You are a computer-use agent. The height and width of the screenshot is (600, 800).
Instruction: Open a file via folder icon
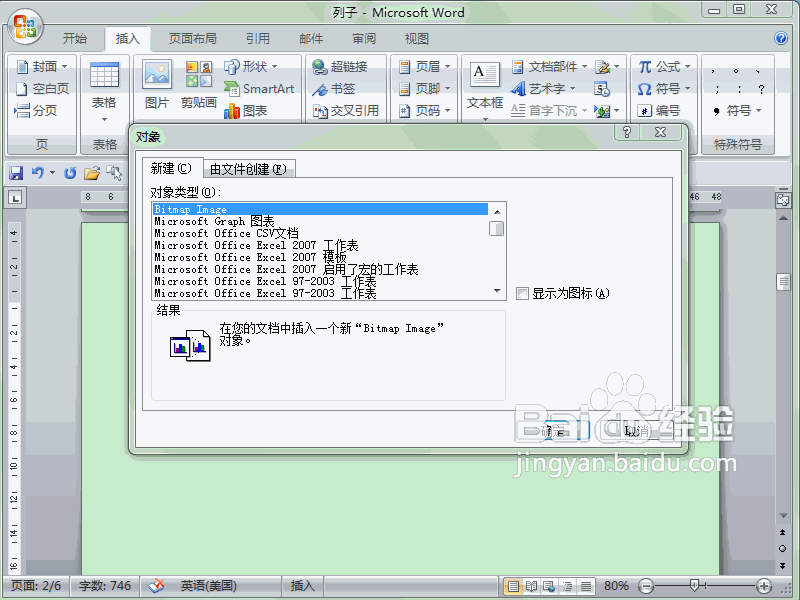(x=92, y=173)
